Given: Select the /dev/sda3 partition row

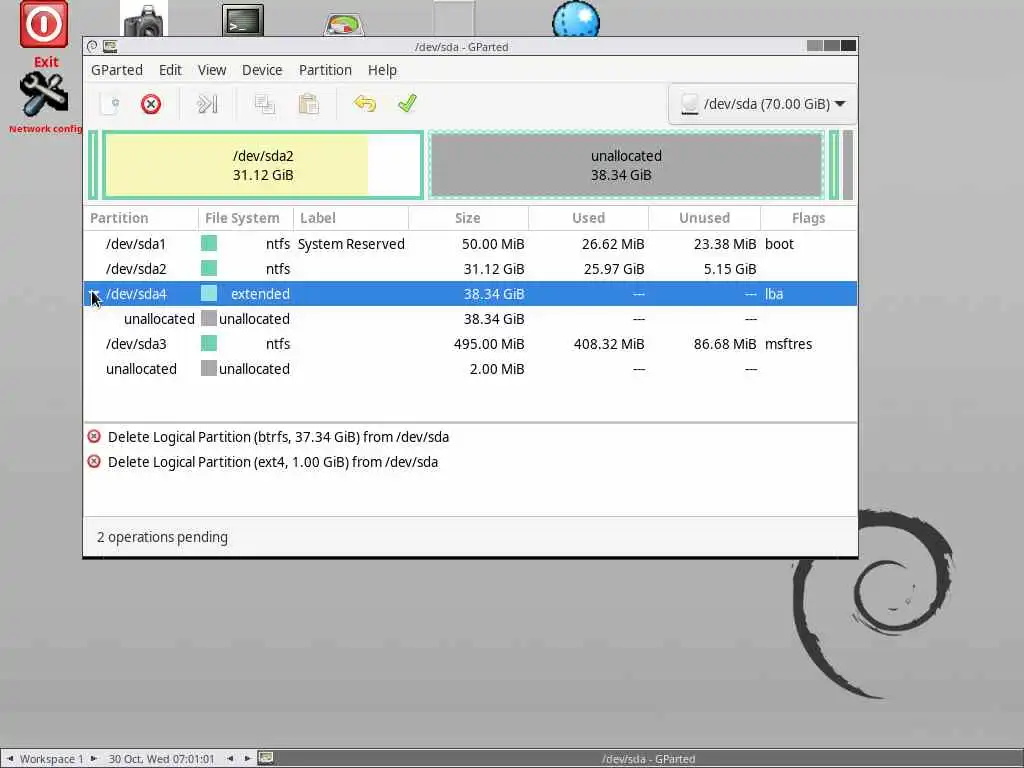Looking at the screenshot, I should coord(470,344).
